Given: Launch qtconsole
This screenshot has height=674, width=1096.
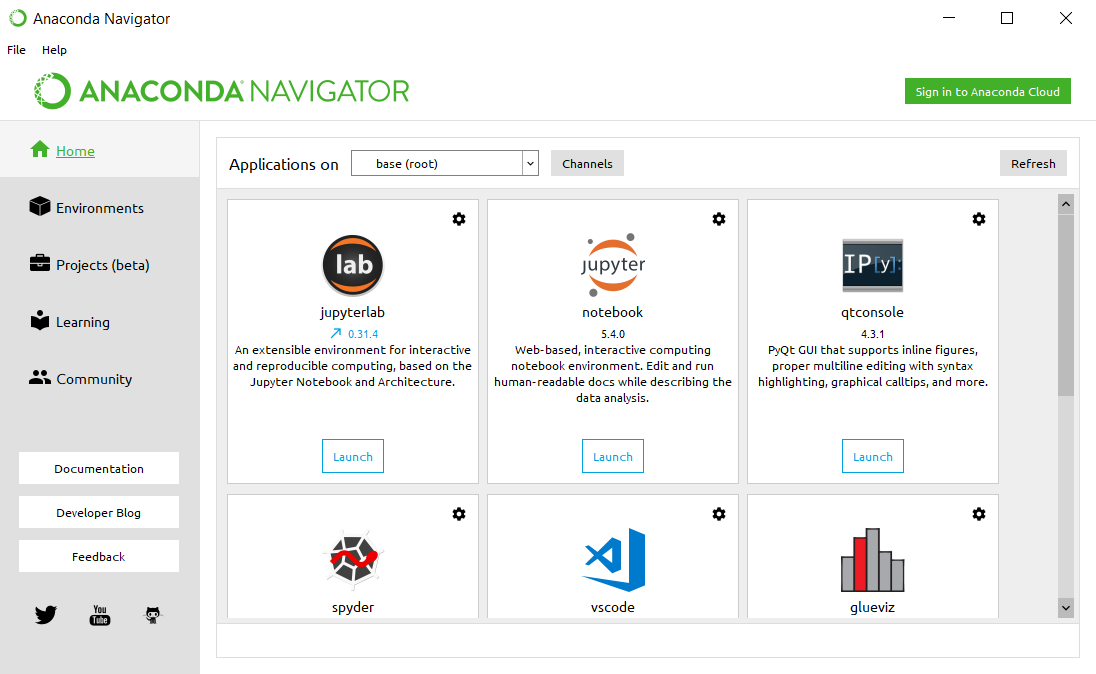Looking at the screenshot, I should 872,457.
